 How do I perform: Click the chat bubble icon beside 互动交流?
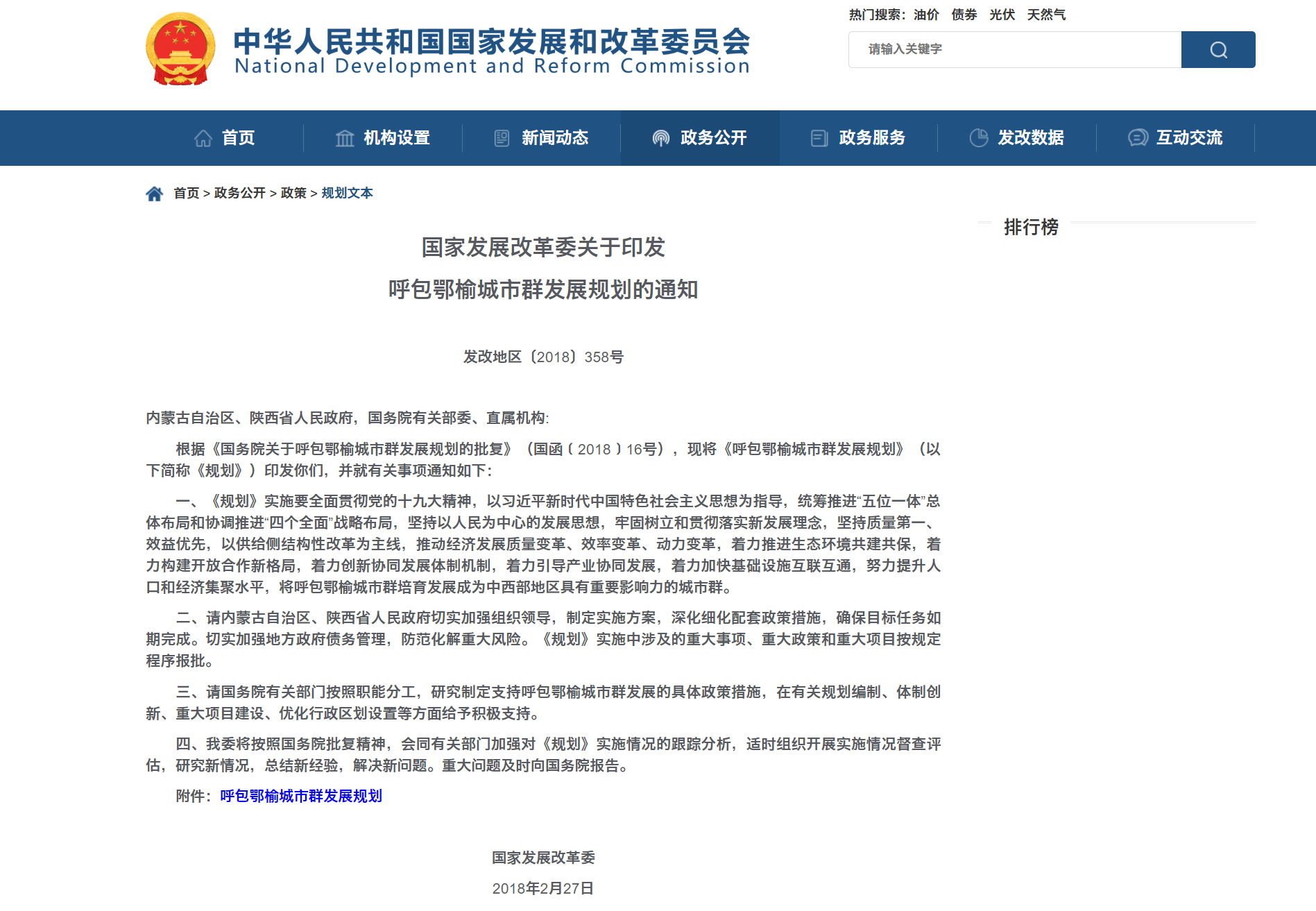(x=1138, y=138)
